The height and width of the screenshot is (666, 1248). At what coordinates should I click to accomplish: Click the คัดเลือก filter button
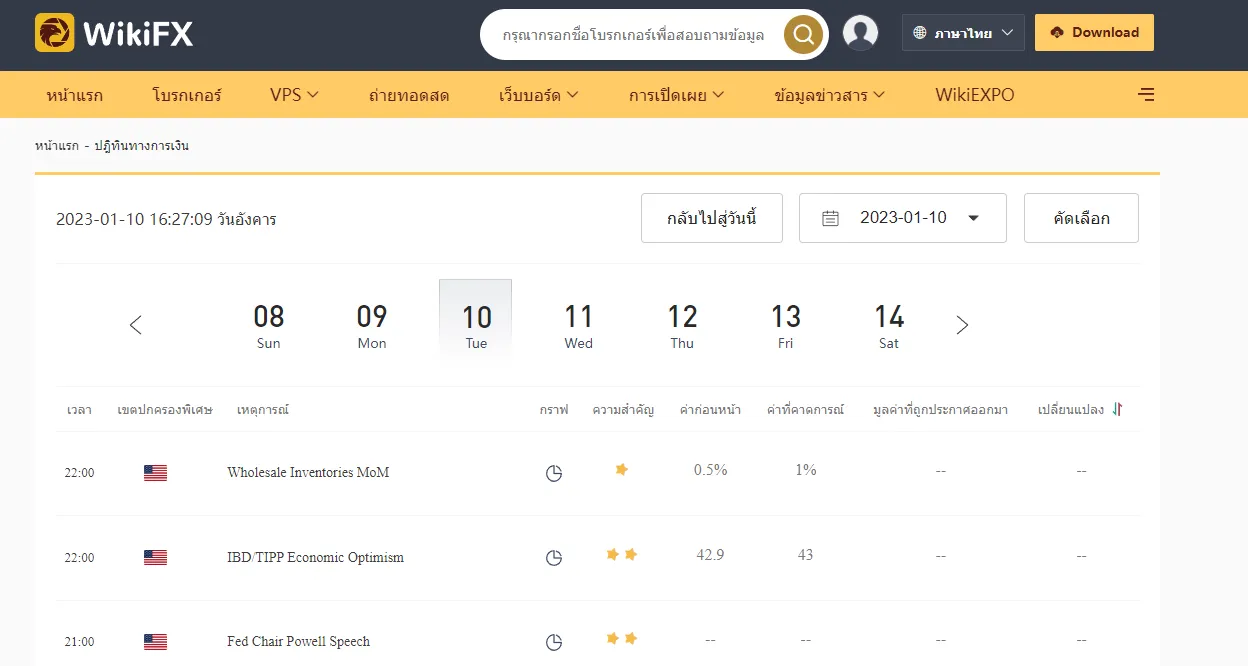[1081, 218]
